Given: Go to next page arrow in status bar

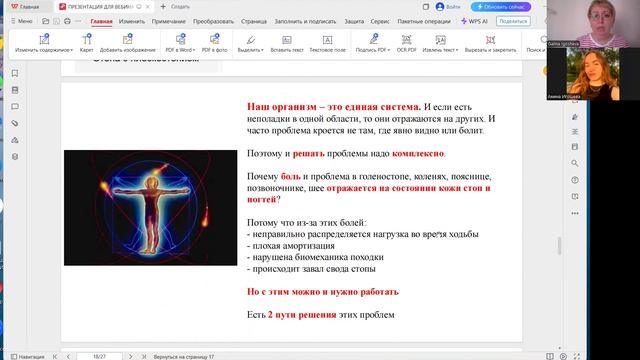Looking at the screenshot, I should tap(131, 357).
